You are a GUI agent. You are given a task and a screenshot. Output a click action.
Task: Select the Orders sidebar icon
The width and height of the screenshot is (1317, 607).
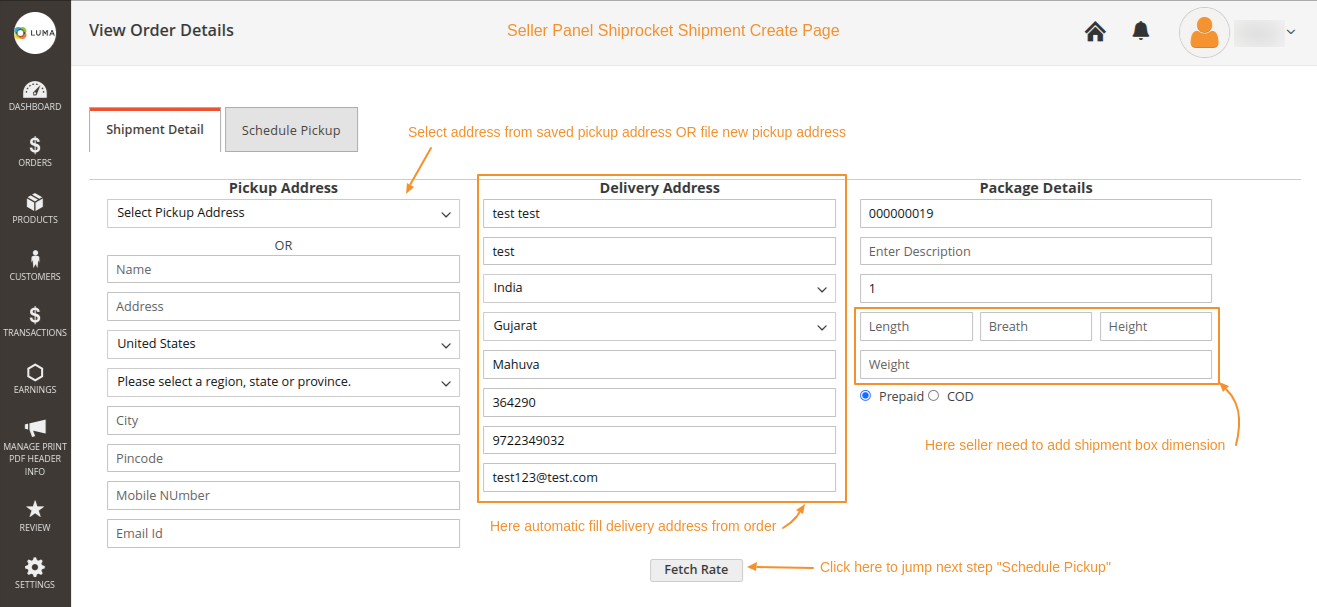(x=35, y=150)
